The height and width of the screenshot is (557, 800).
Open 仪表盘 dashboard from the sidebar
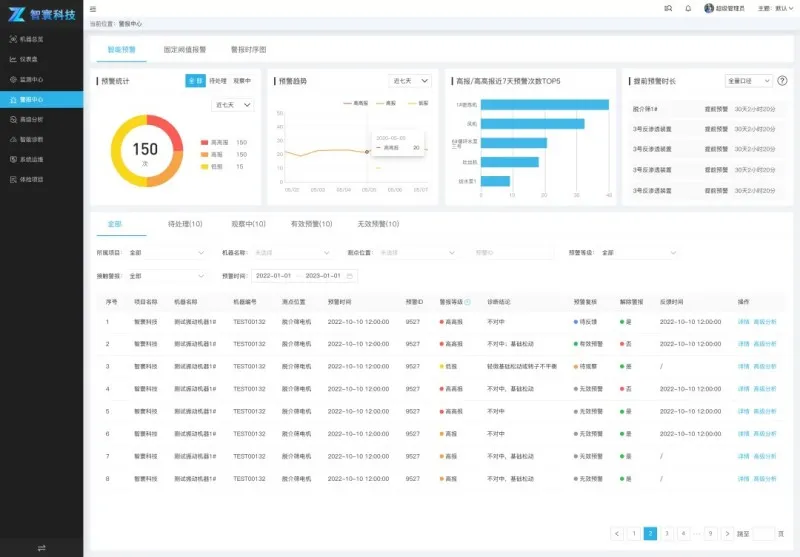click(31, 59)
